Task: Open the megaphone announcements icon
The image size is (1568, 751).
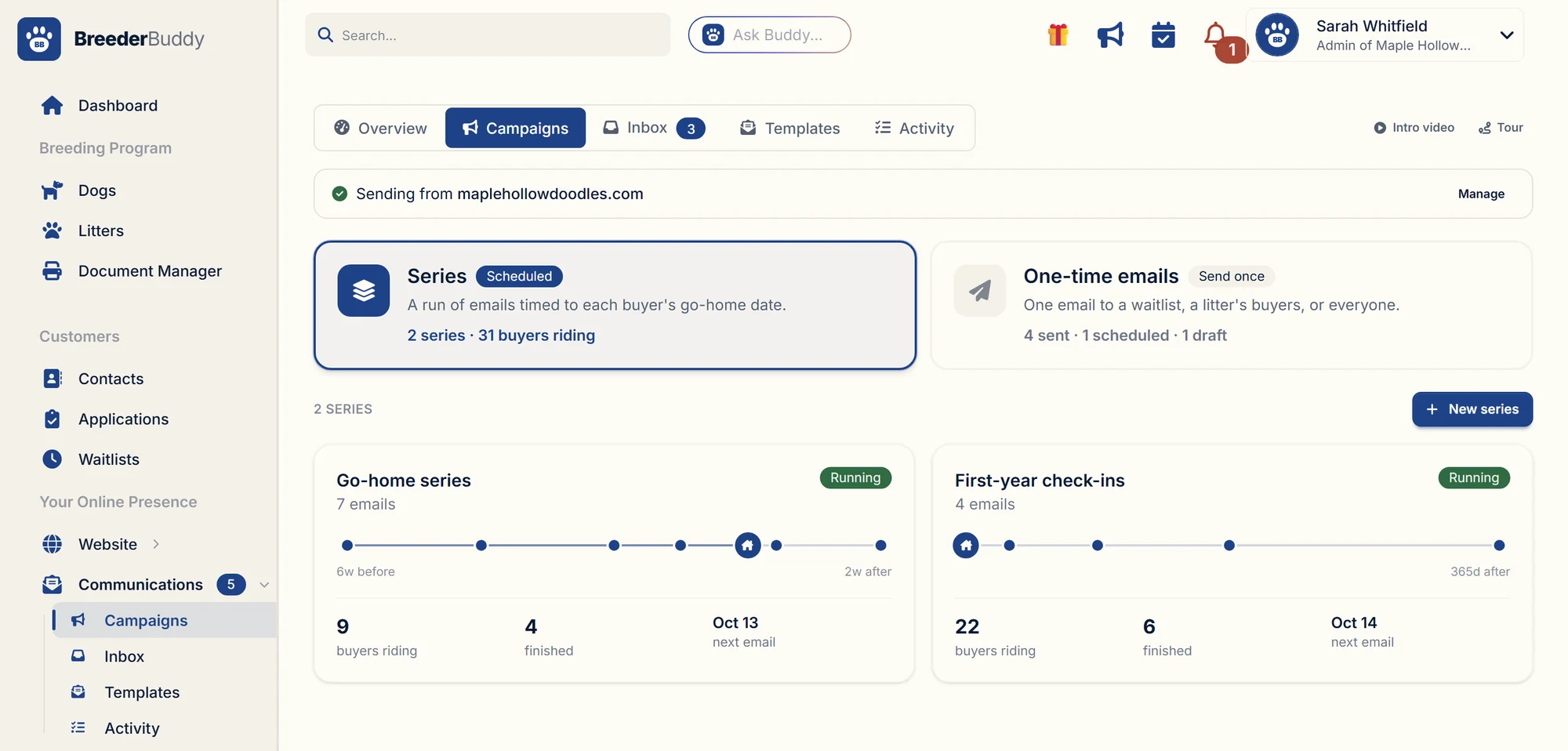Action: click(1110, 35)
